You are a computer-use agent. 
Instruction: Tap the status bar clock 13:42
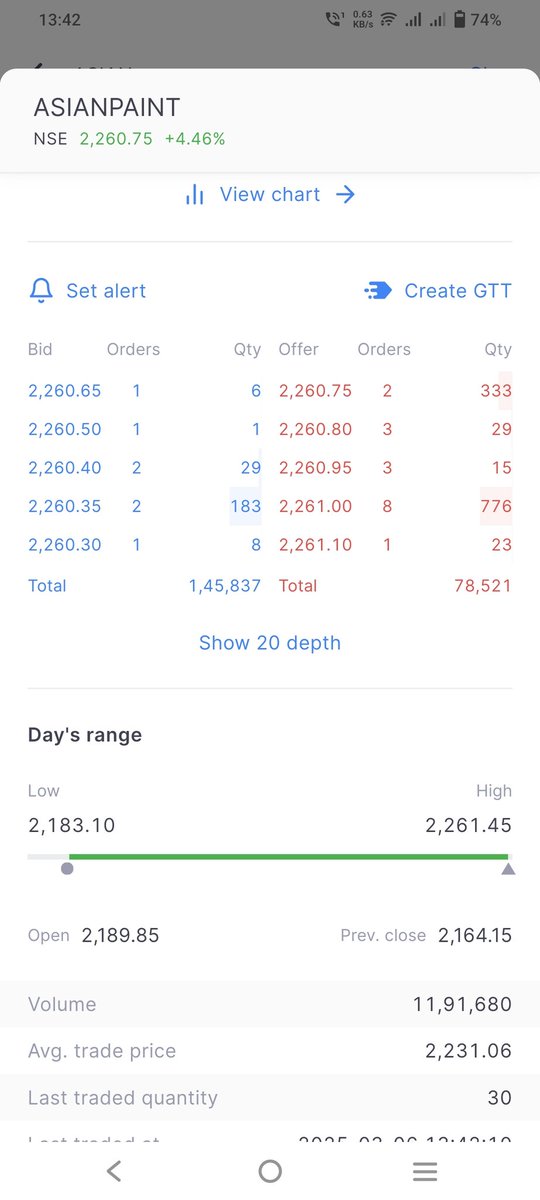59,20
